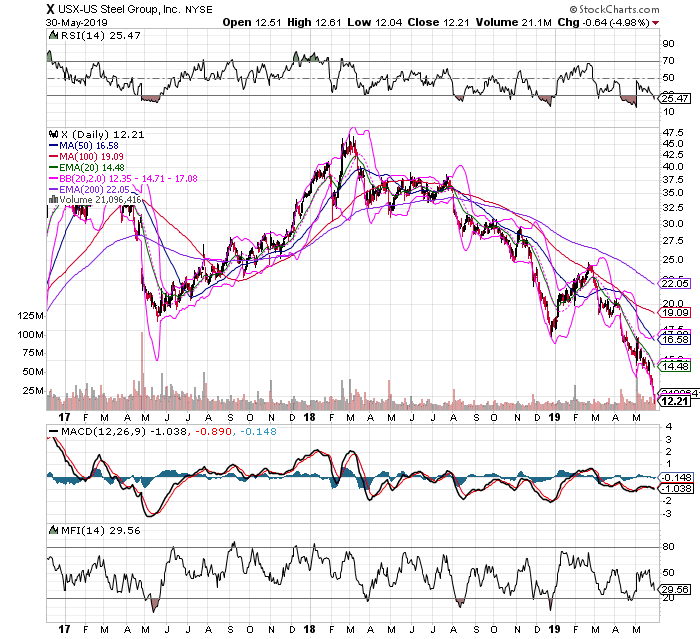Click the black MACD legend line marker
Viewport: 700px width, 639px height.
pos(53,432)
